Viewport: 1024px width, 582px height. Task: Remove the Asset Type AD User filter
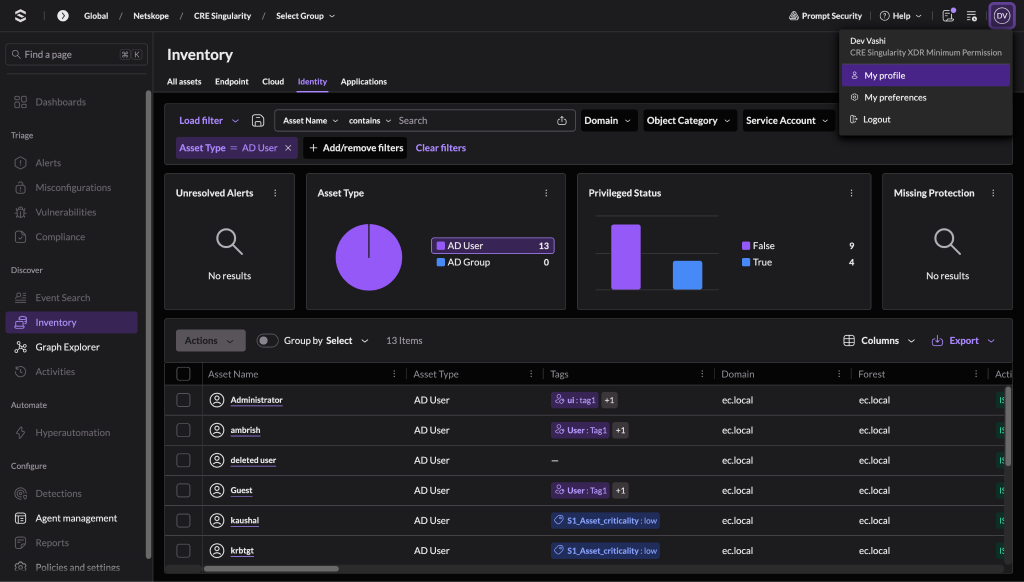pyautogui.click(x=288, y=148)
